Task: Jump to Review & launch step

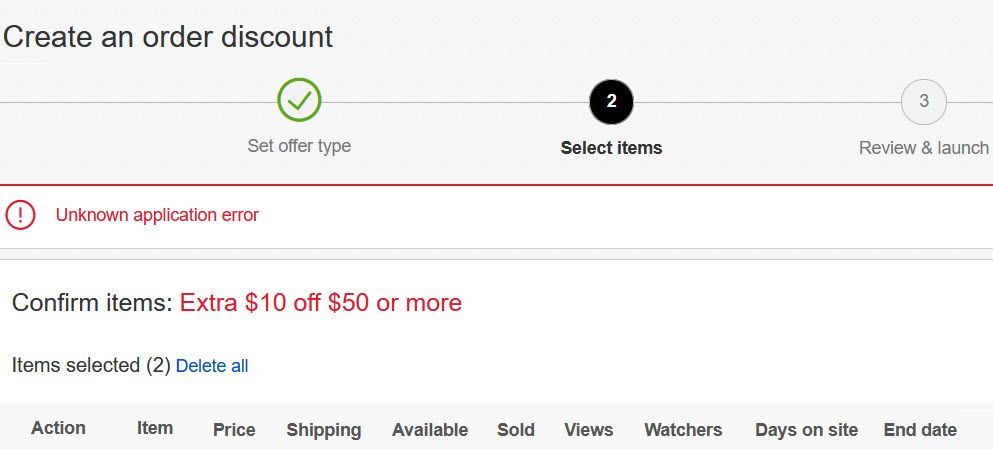Action: tap(923, 148)
